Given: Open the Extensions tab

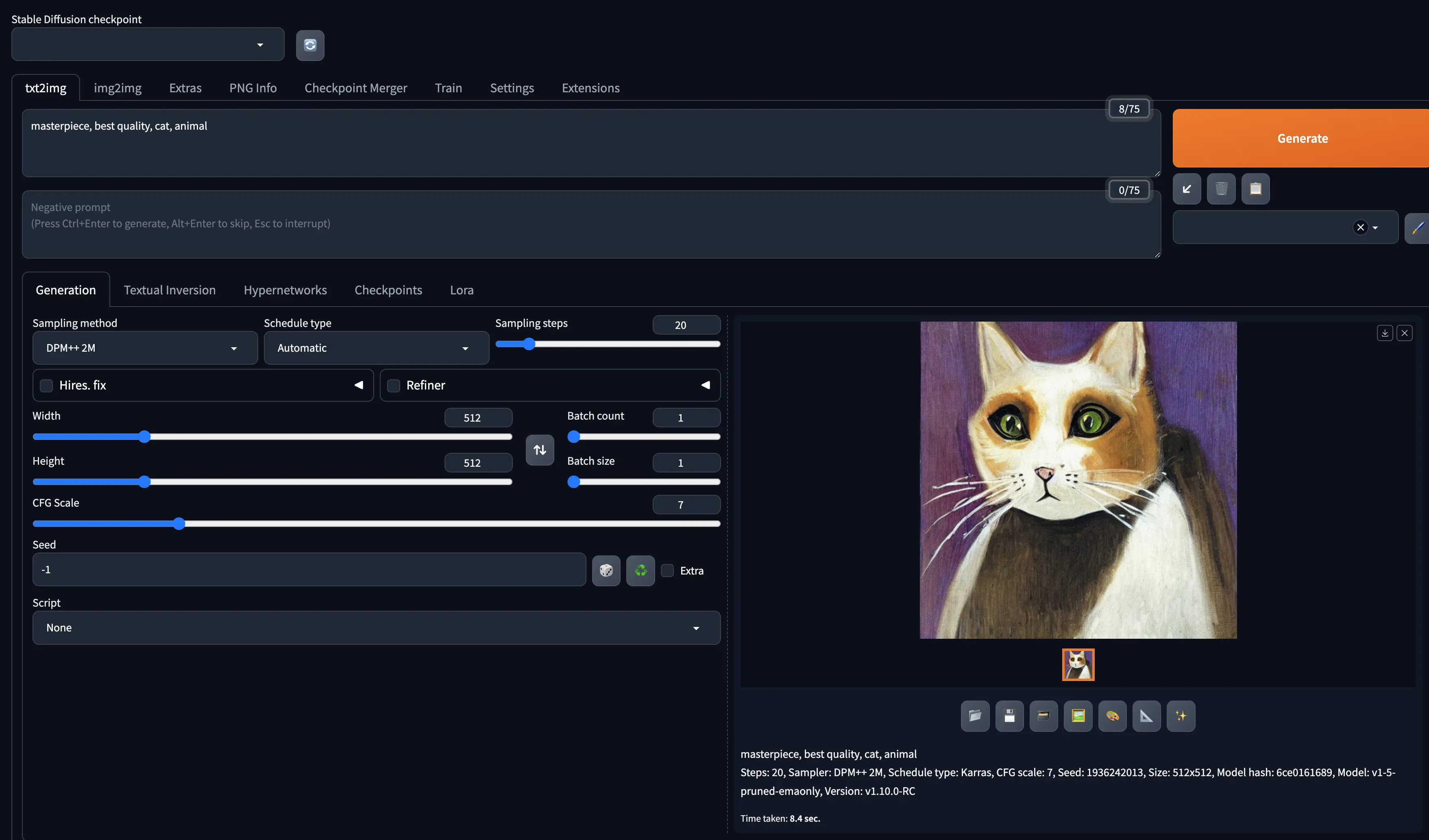Looking at the screenshot, I should coord(590,88).
